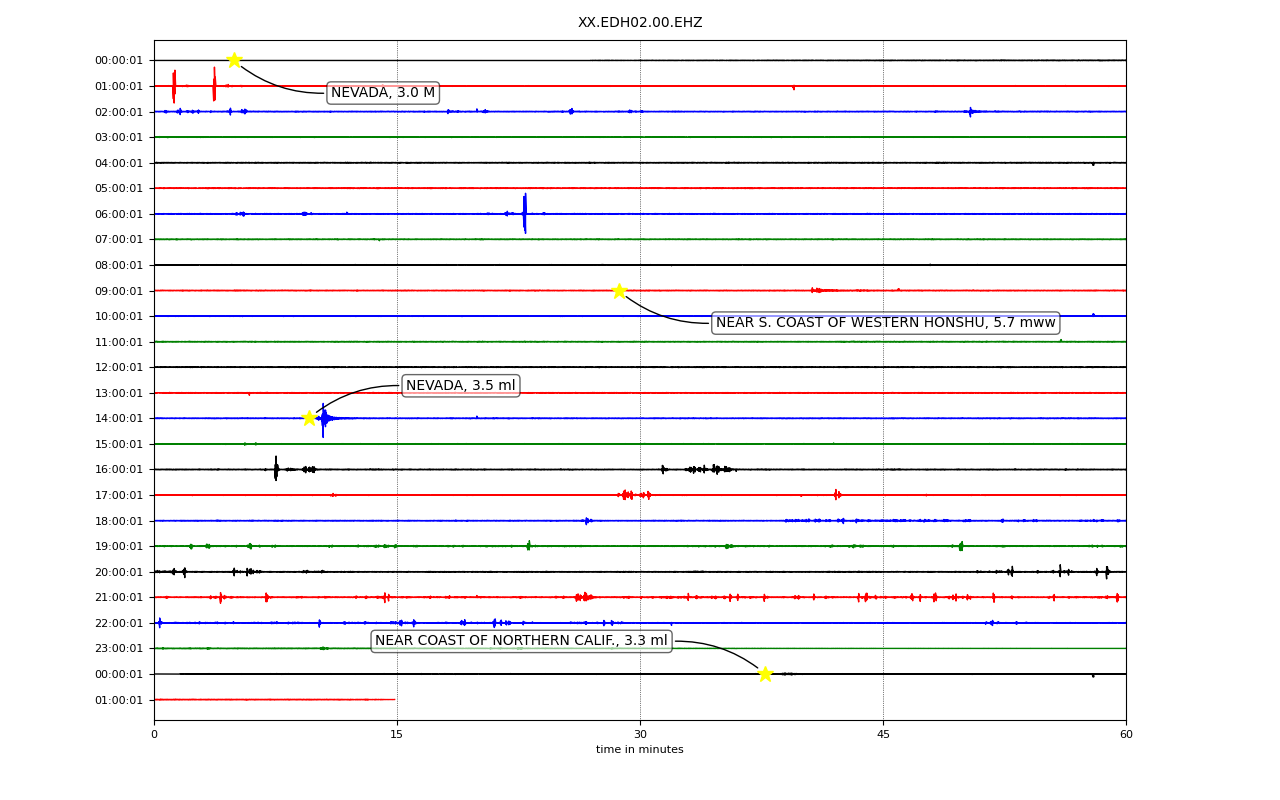
Task: Click the plot title XX.EDH02.00.EHZ
Action: click(640, 23)
